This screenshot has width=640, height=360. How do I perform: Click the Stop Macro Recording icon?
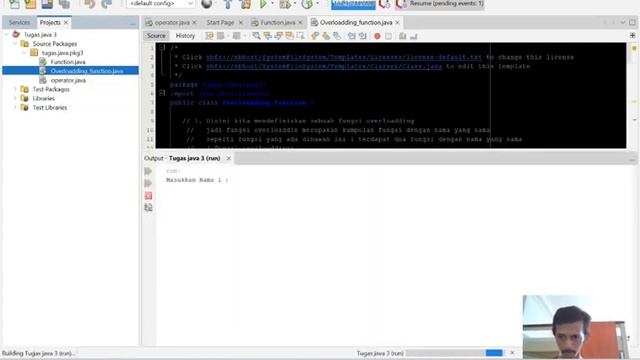pos(388,36)
